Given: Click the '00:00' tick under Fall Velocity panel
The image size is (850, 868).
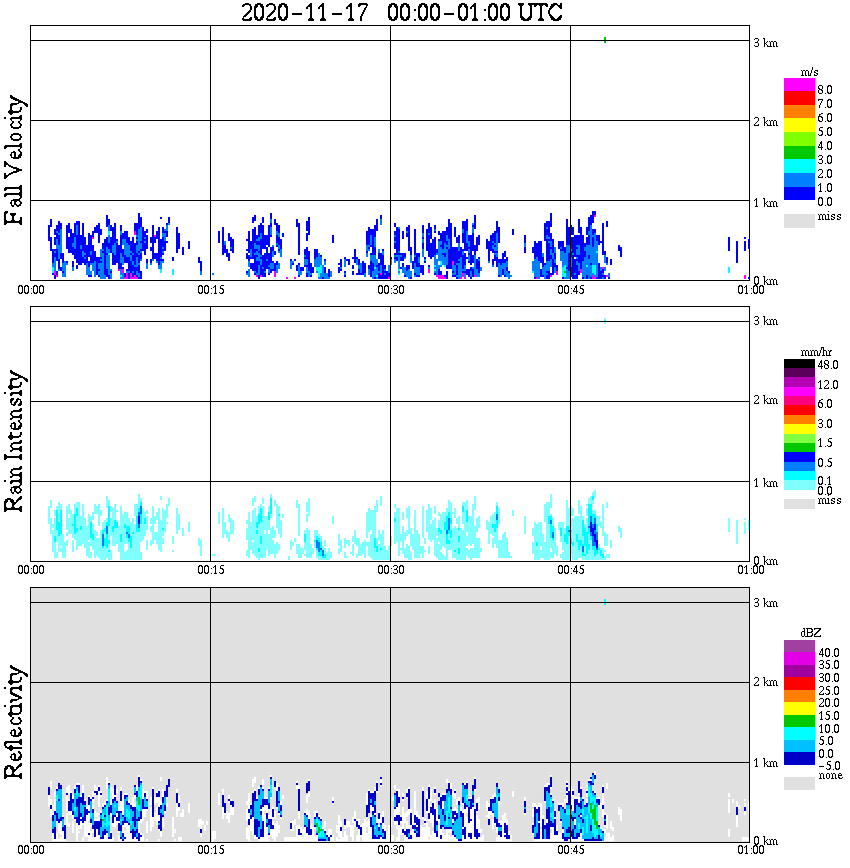Looking at the screenshot, I should pyautogui.click(x=30, y=290).
